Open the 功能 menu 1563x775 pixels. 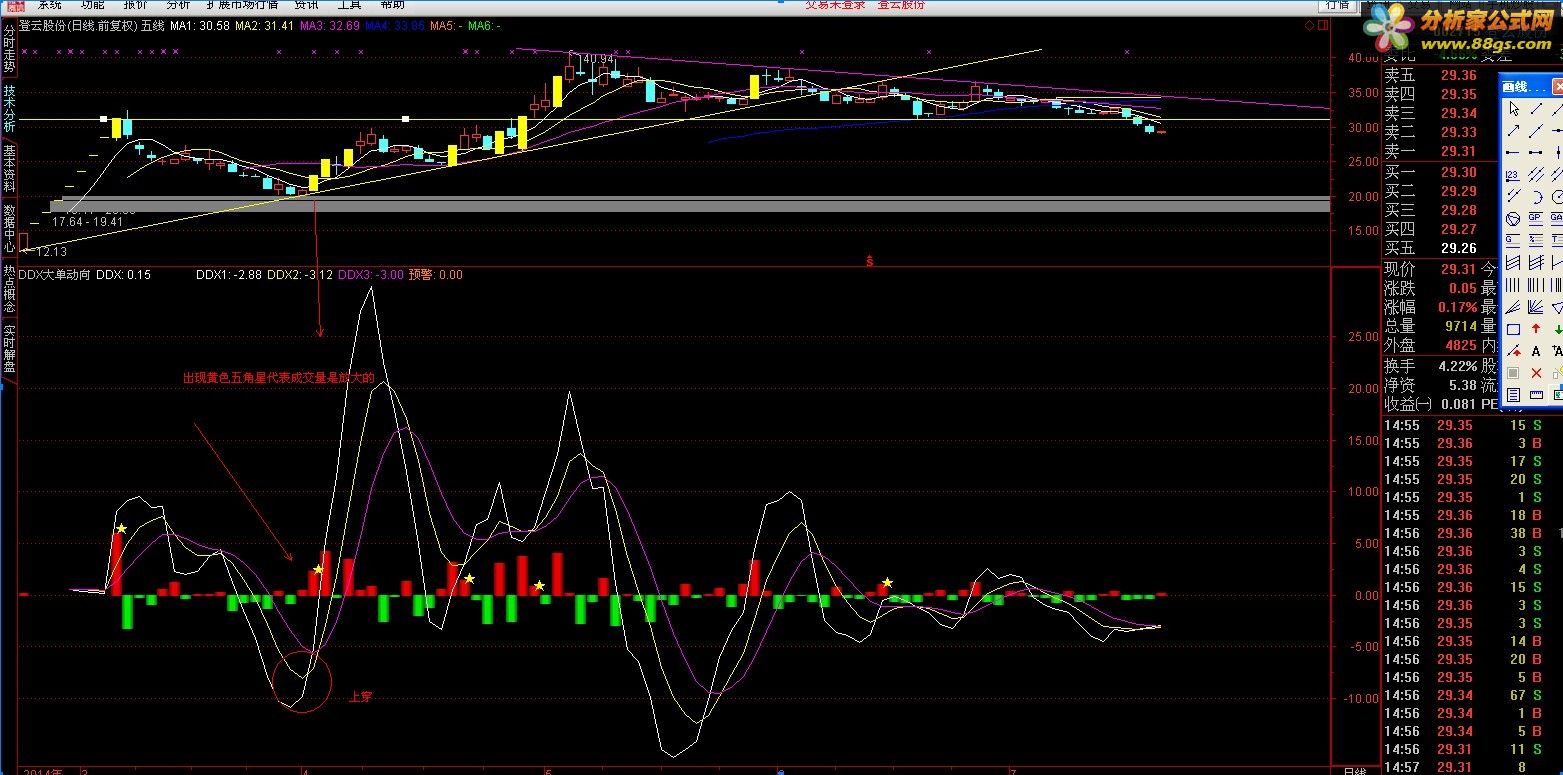93,5
